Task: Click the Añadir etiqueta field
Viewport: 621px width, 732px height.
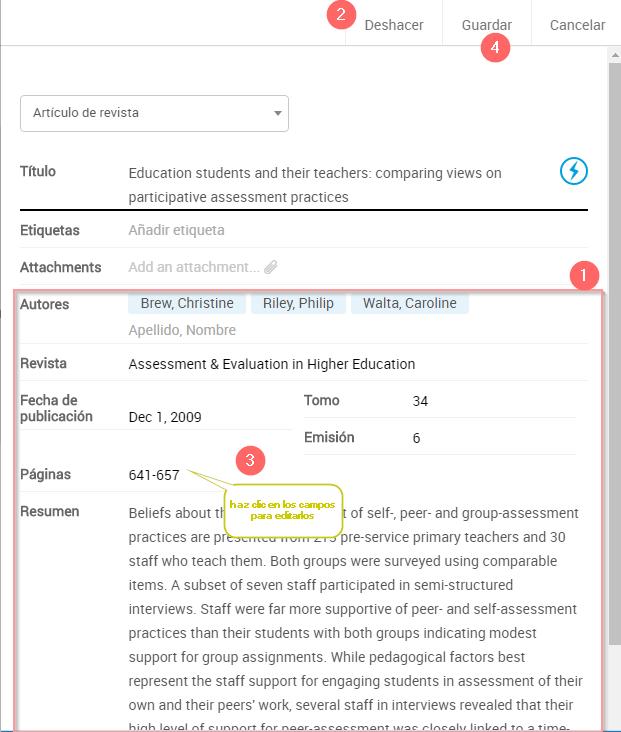Action: point(176,230)
